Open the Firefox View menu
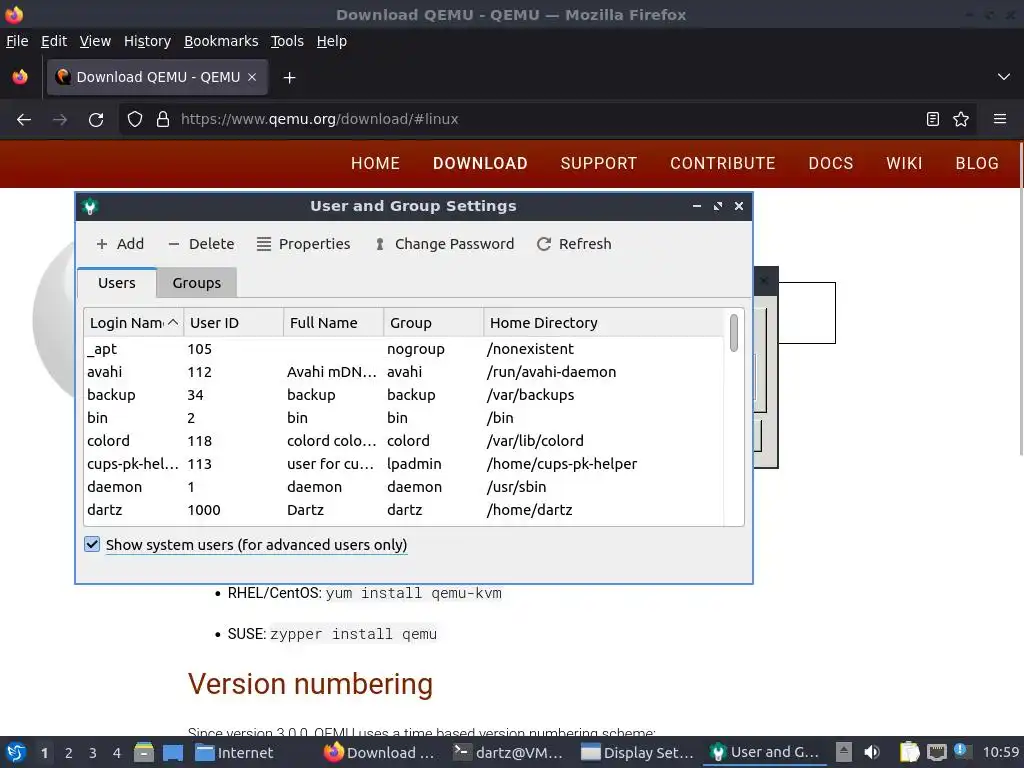Screen dimensions: 1024x768 click(95, 41)
